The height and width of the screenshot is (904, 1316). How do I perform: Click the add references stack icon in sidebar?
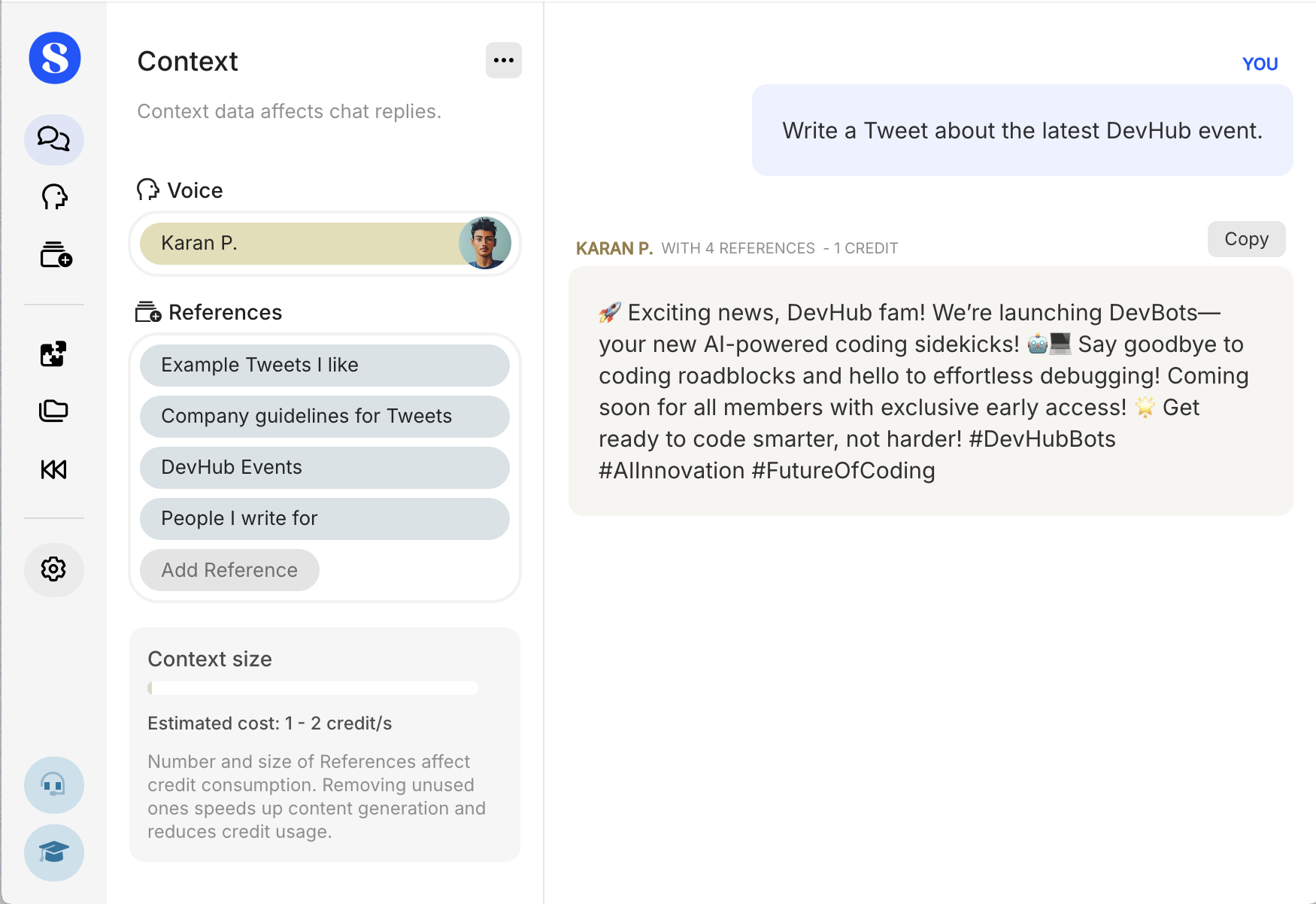pos(56,255)
